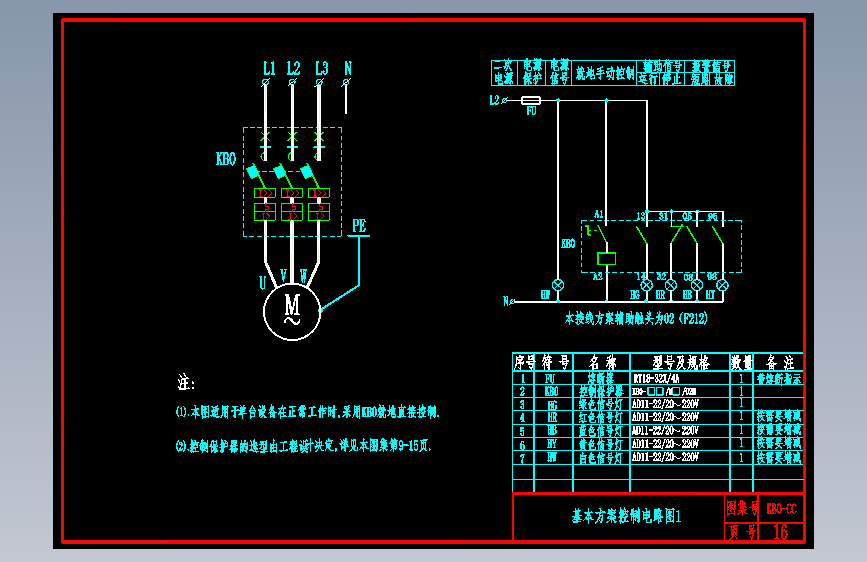Click the HB indicator lamp symbol
867x562 pixels.
[697, 285]
